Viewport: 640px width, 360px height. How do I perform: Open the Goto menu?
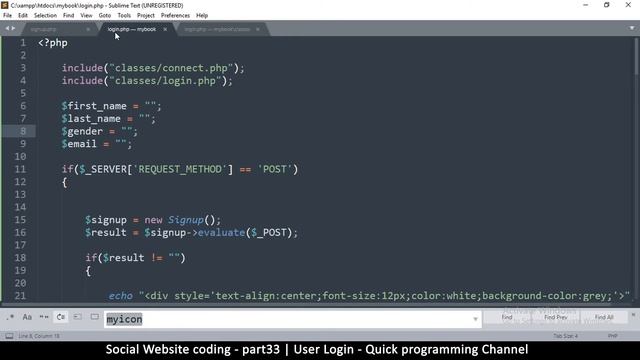104,16
